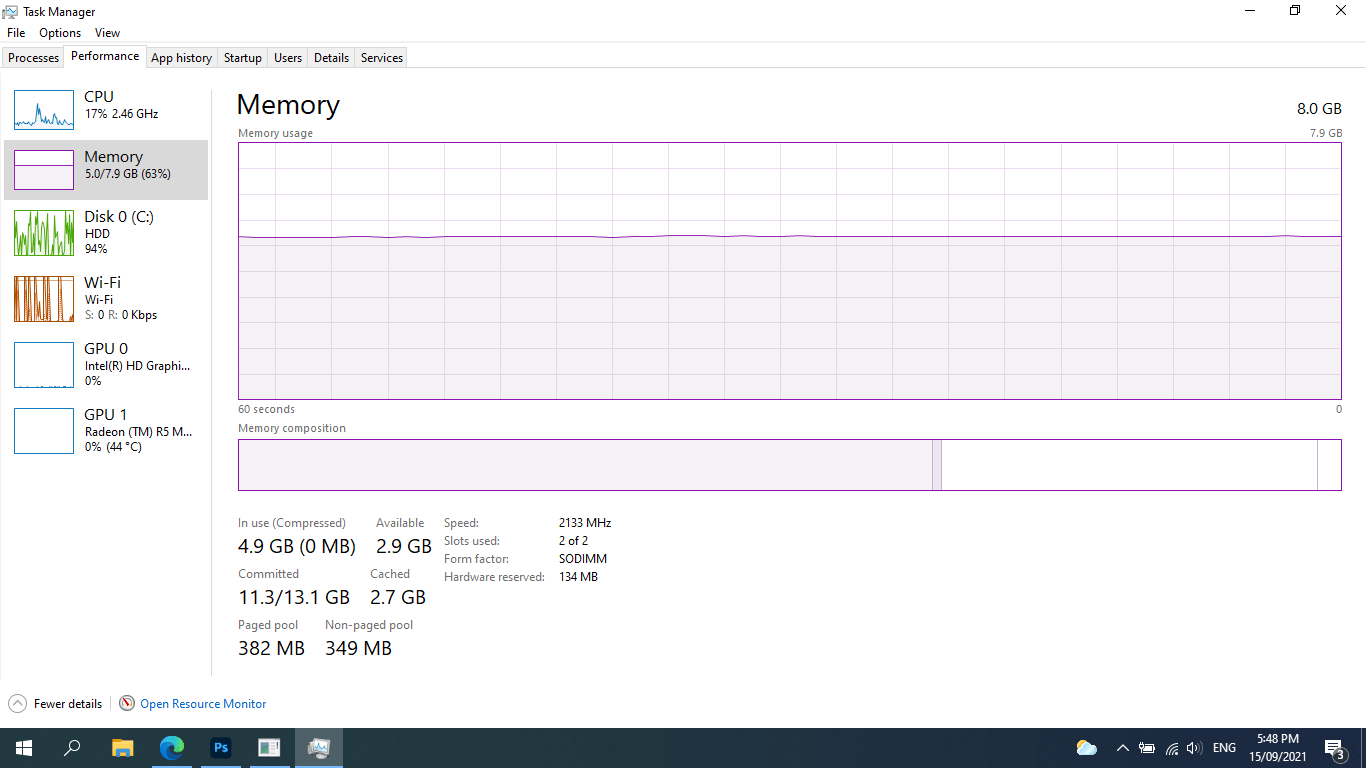The width and height of the screenshot is (1366, 768).
Task: Click the 8.0 GB total memory label
Action: 1319,108
